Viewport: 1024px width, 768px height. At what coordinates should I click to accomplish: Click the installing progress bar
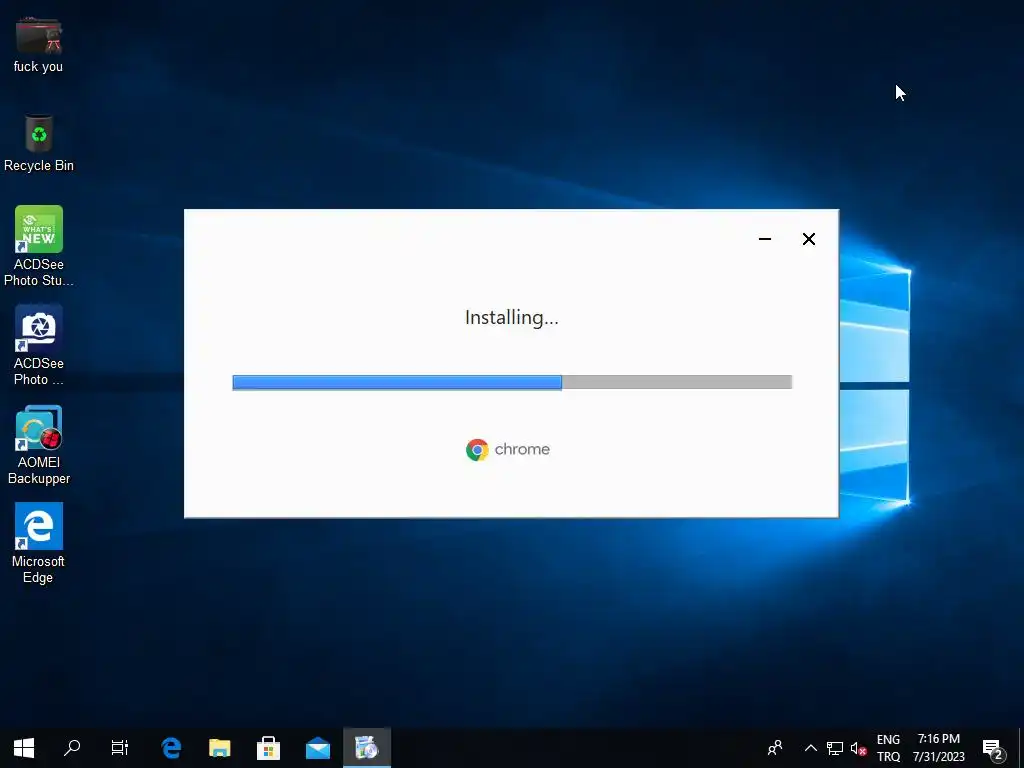512,382
